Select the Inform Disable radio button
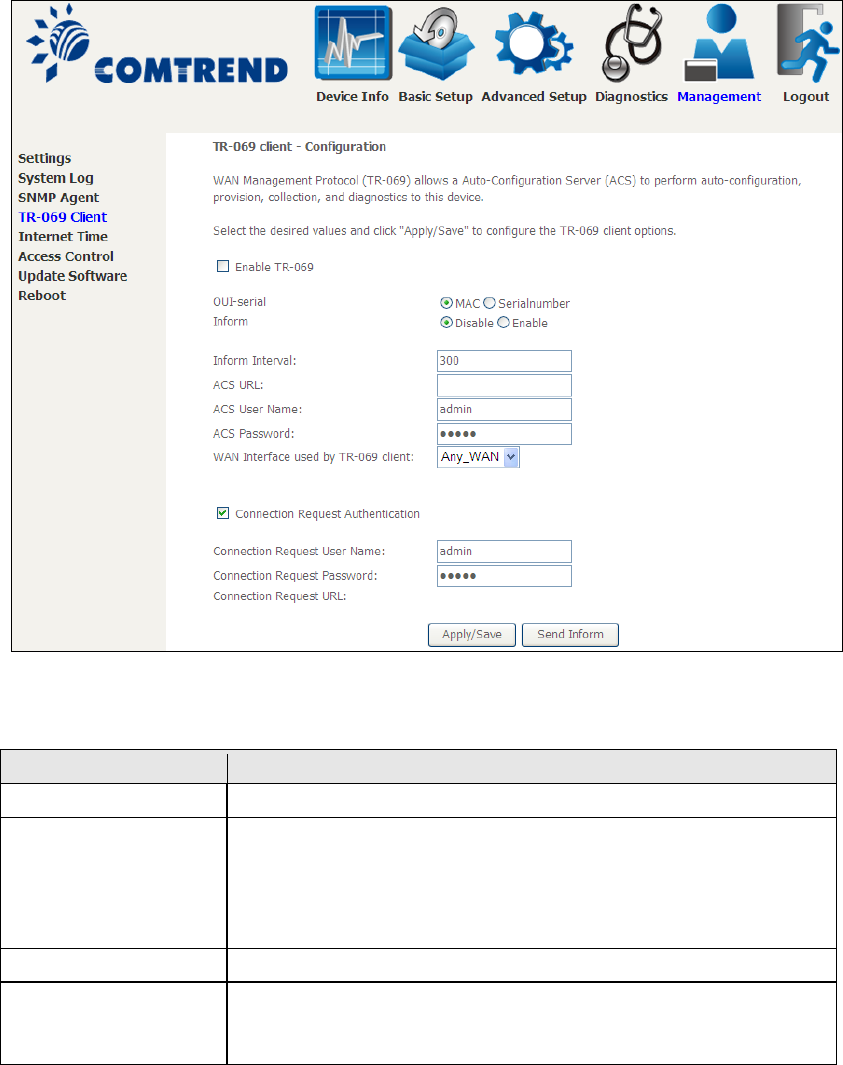843x1065 pixels. pyautogui.click(x=446, y=323)
